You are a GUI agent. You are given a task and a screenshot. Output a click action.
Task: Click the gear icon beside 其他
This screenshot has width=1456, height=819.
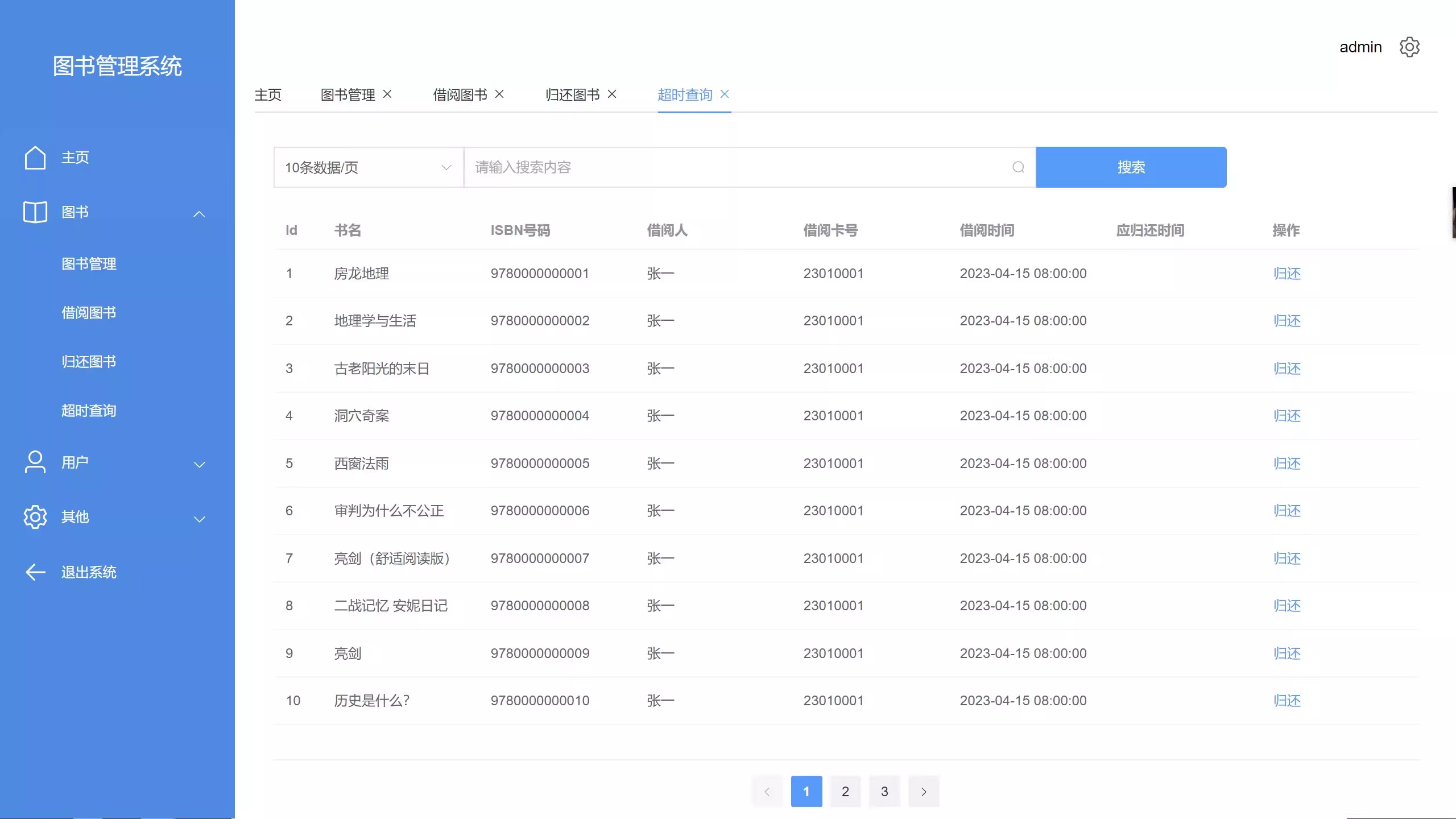pos(35,517)
